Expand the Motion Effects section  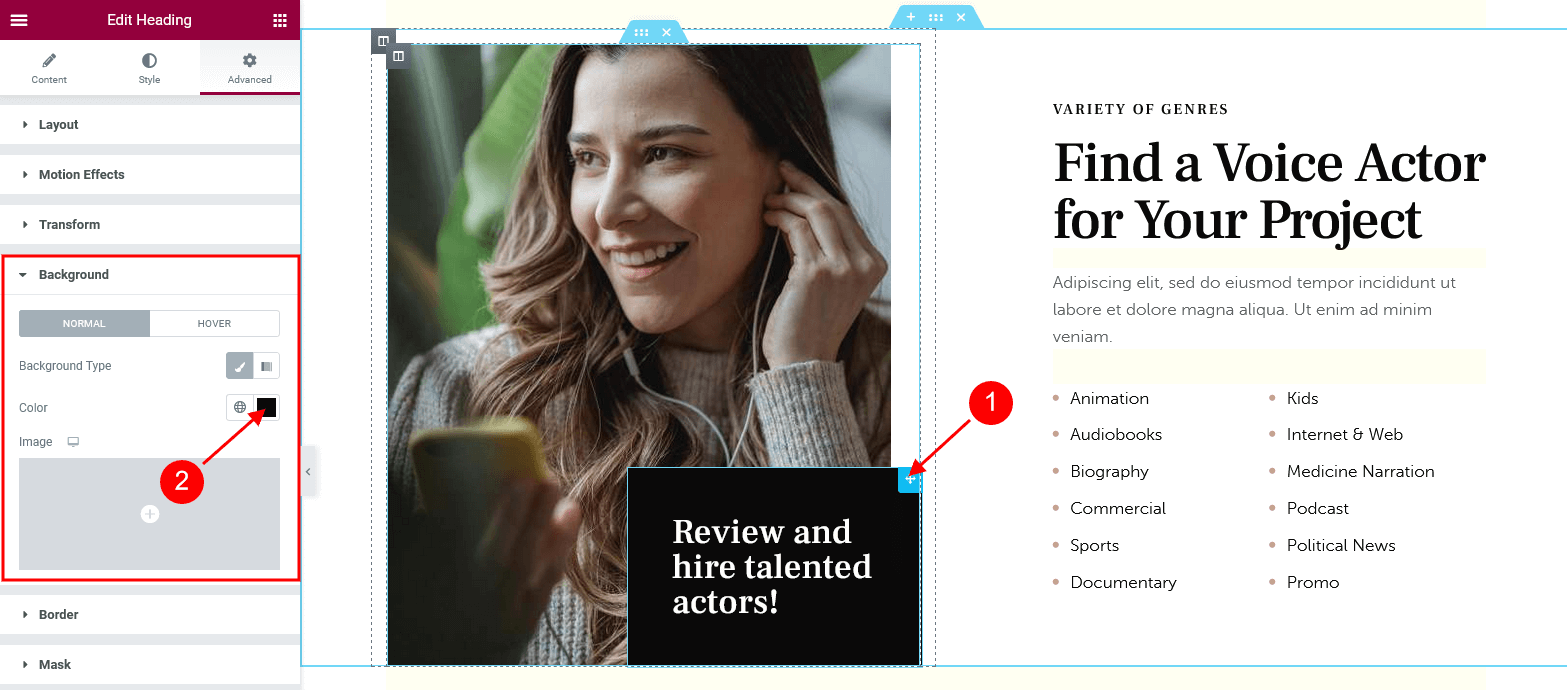(150, 175)
